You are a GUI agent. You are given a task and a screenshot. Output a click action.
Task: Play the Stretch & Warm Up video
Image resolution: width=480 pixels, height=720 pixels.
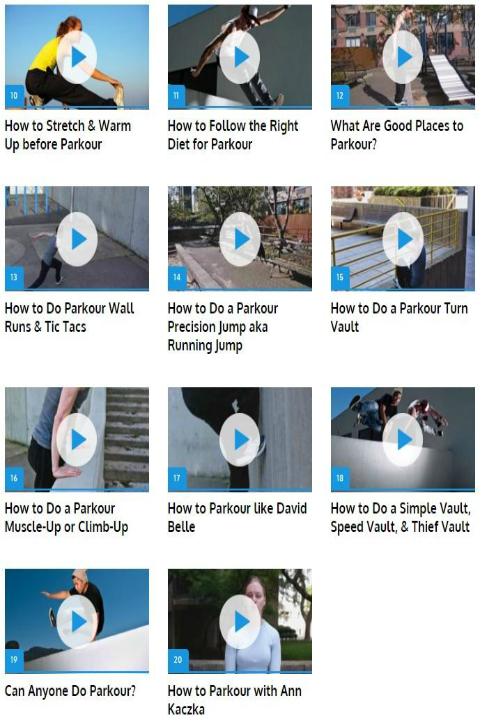[x=77, y=57]
